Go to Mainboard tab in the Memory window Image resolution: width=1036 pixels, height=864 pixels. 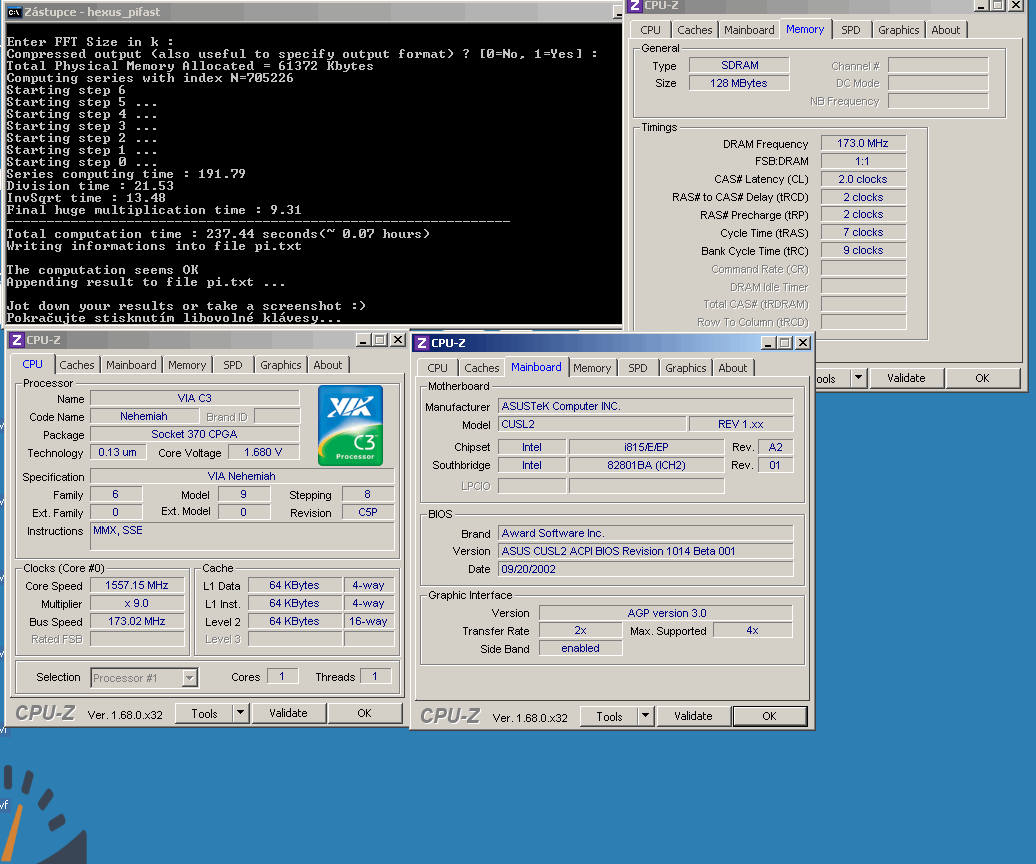(749, 30)
